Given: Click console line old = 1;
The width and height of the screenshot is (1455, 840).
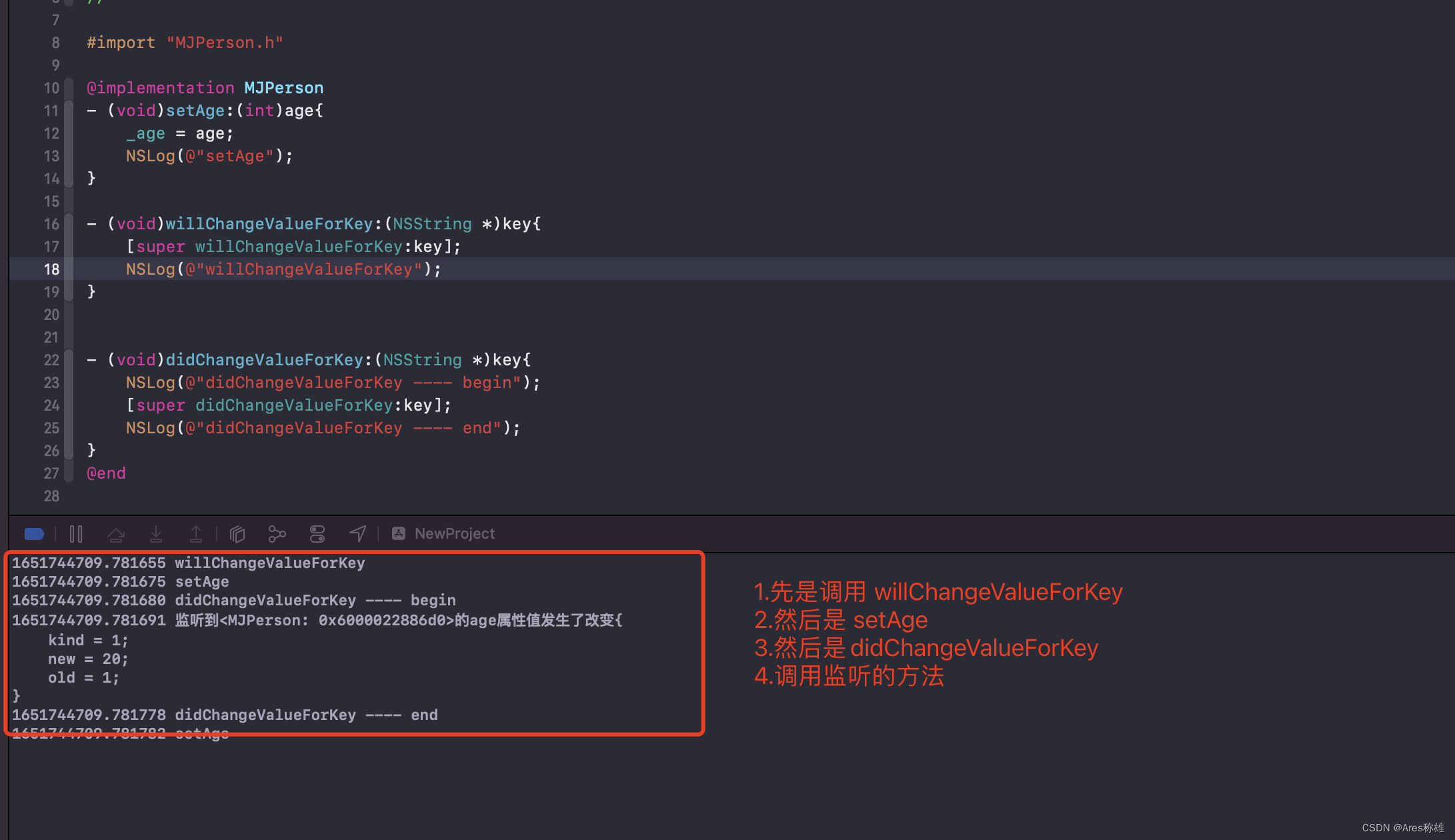Looking at the screenshot, I should pos(83,678).
